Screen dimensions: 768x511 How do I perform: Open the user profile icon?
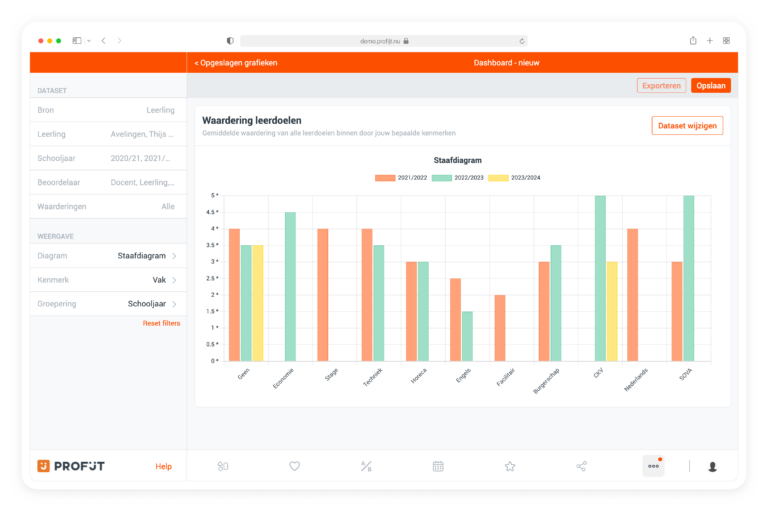[713, 466]
